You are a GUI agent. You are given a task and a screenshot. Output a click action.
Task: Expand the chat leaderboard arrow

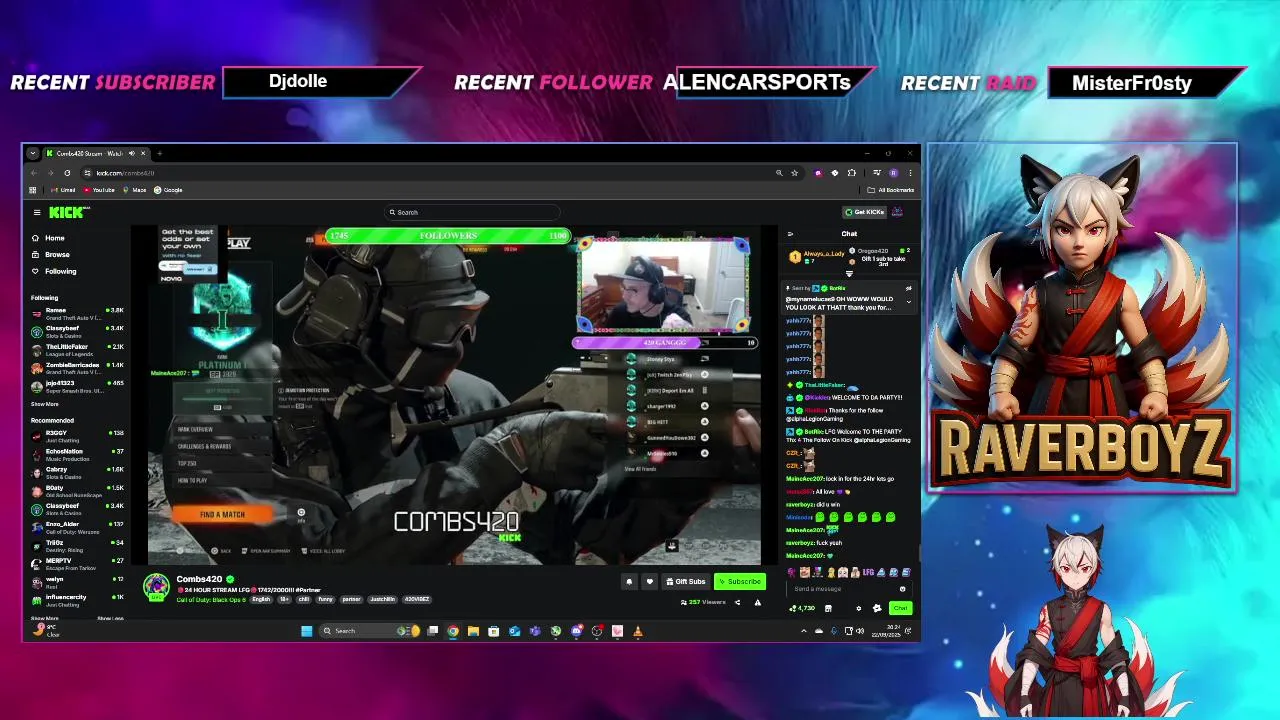(x=849, y=274)
